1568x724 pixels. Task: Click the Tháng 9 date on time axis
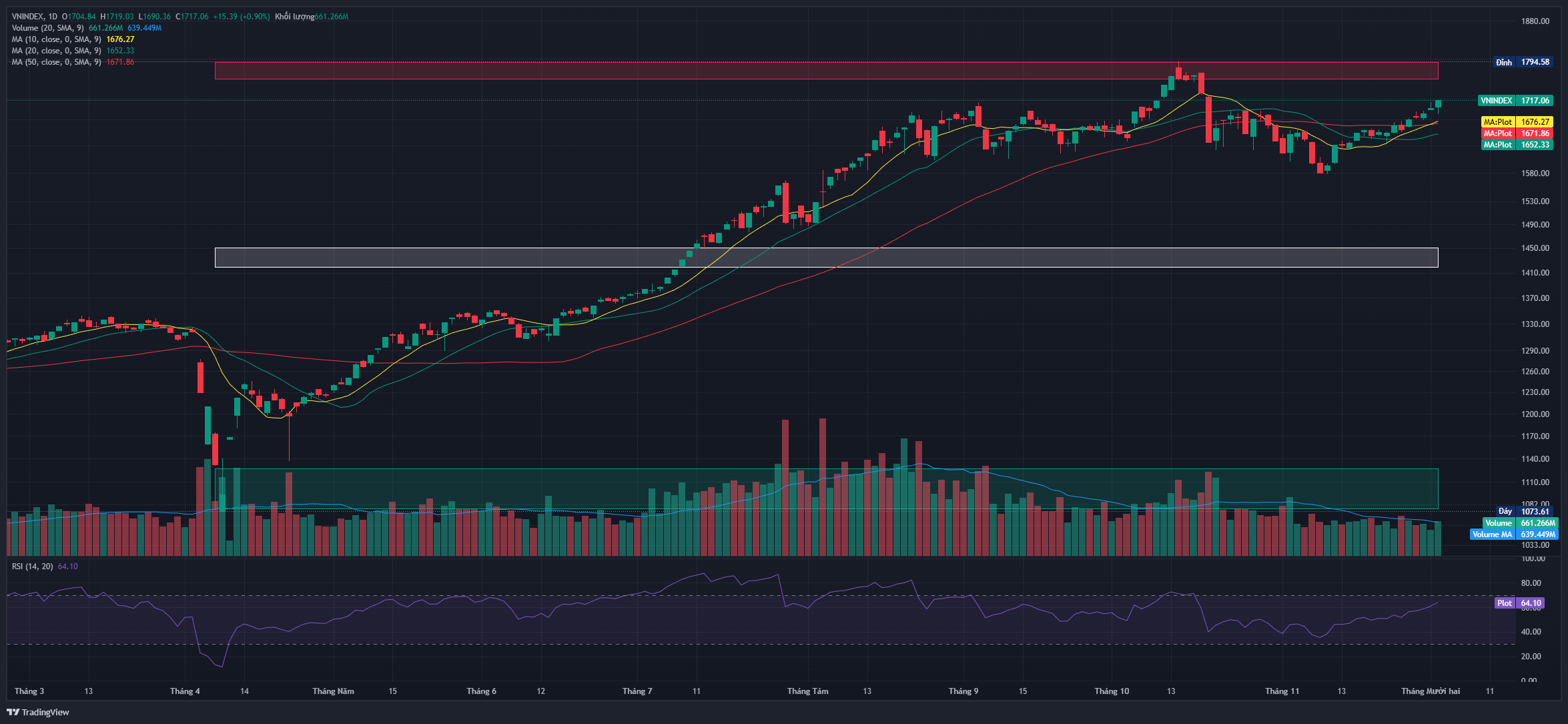pyautogui.click(x=963, y=691)
